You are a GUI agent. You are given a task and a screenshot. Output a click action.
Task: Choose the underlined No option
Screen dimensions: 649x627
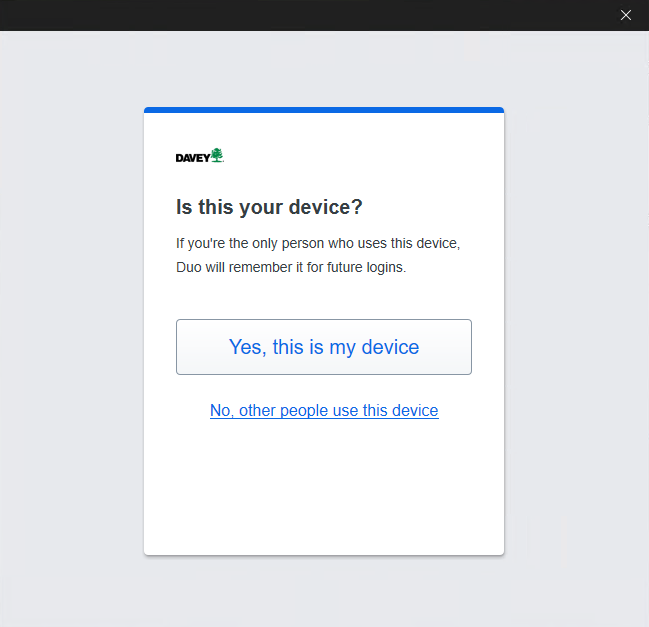point(324,411)
